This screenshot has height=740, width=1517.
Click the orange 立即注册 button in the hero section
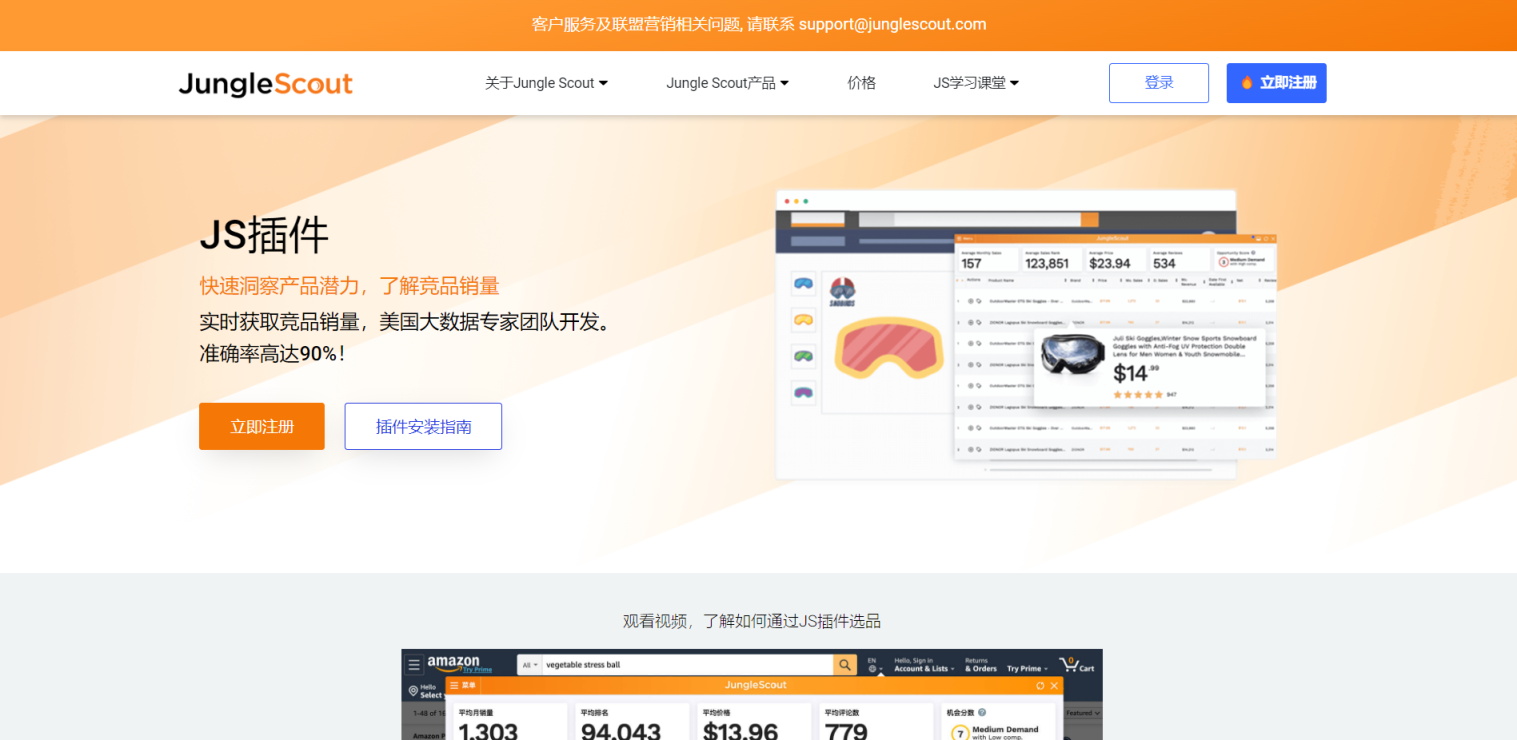pos(261,426)
